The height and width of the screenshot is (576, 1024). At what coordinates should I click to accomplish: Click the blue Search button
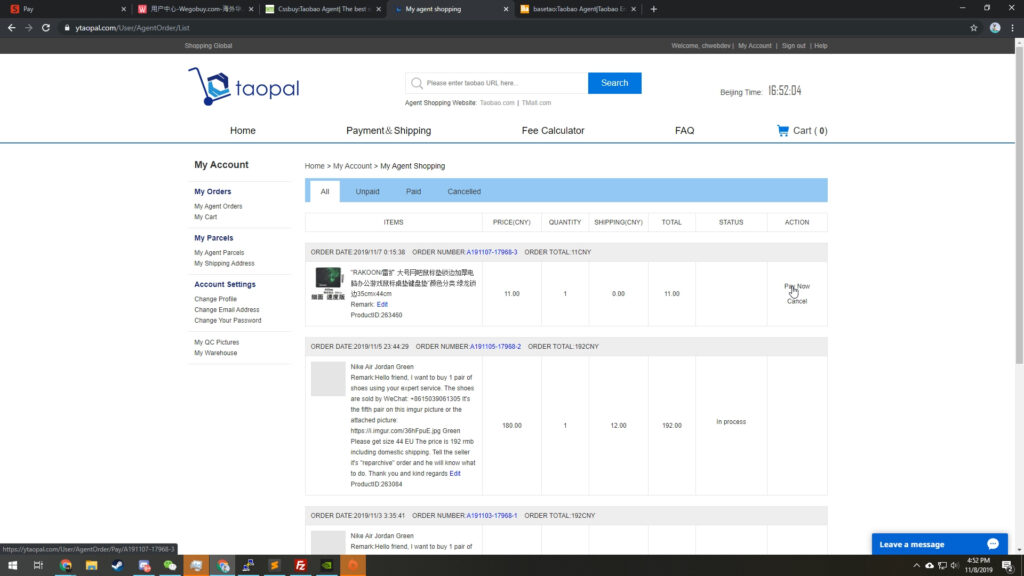(615, 83)
